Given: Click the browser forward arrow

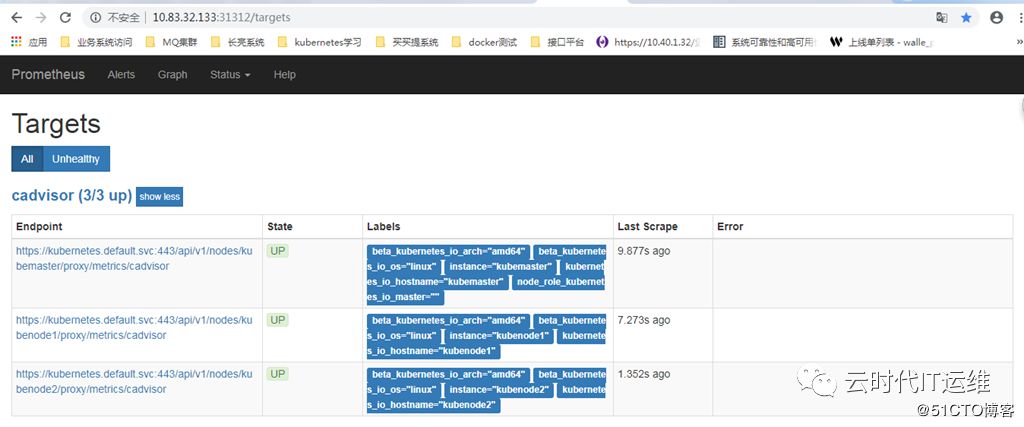Looking at the screenshot, I should coord(40,18).
